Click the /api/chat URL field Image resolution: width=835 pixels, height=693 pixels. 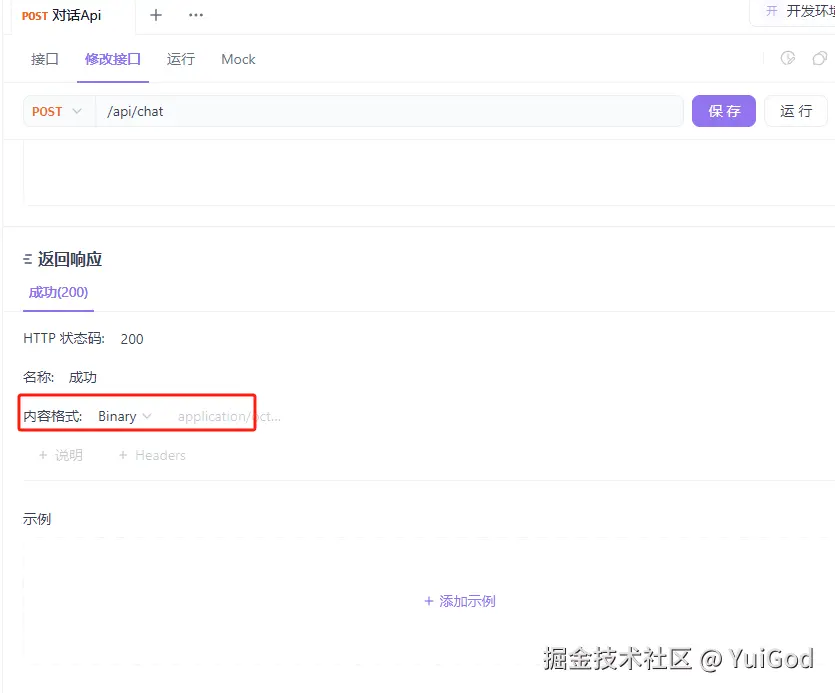pos(389,111)
